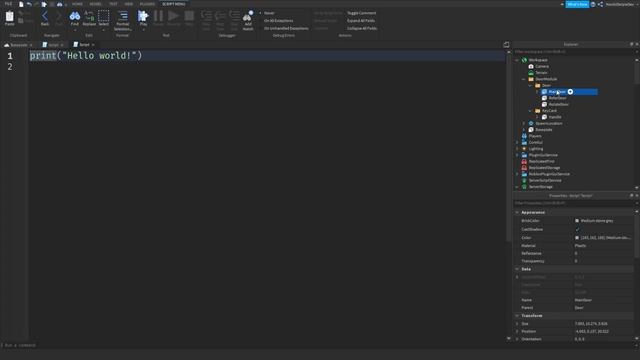The image size is (640, 360).
Task: Click the Lighting icon in Explorer
Action: (x=524, y=149)
